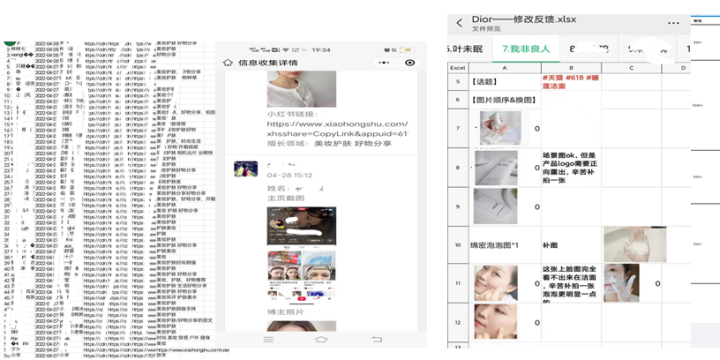Open the white shirt photo in the submission
Image resolution: width=720 pixels, height=360 pixels.
pos(301,89)
